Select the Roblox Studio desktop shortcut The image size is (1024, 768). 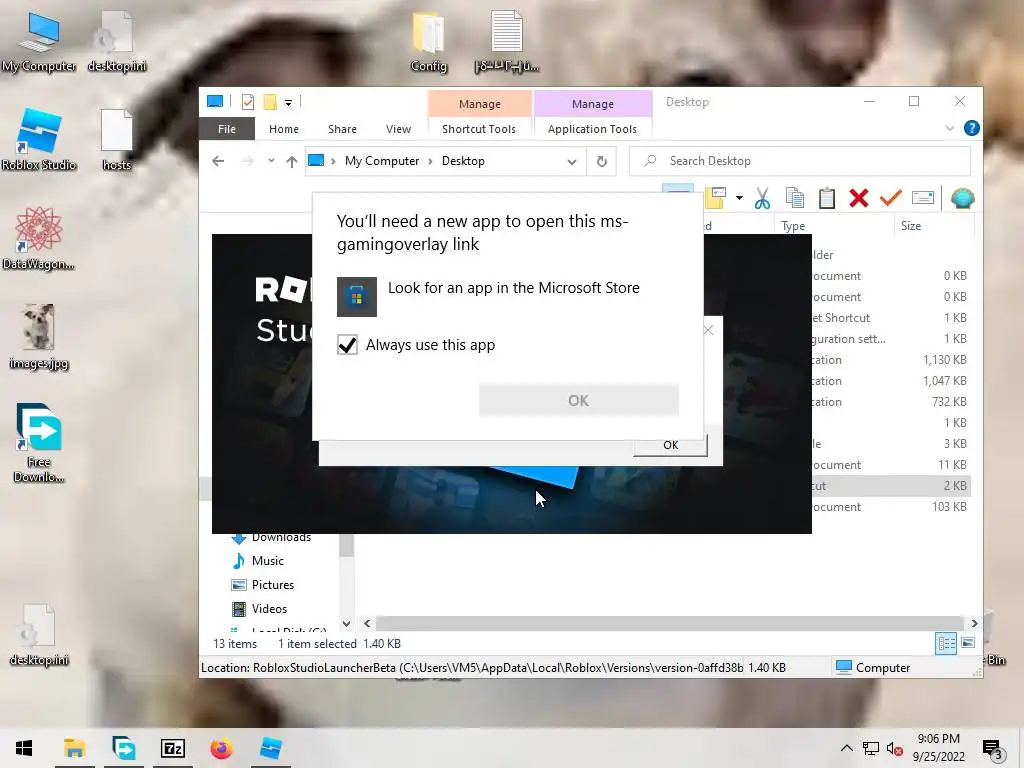point(39,140)
